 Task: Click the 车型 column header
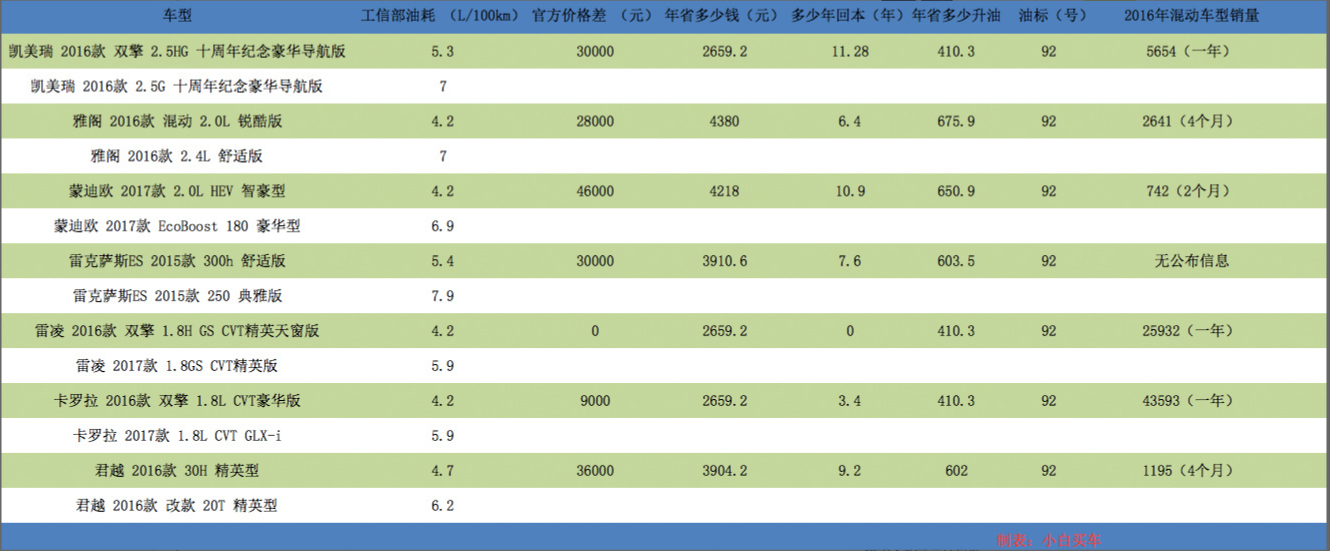177,15
